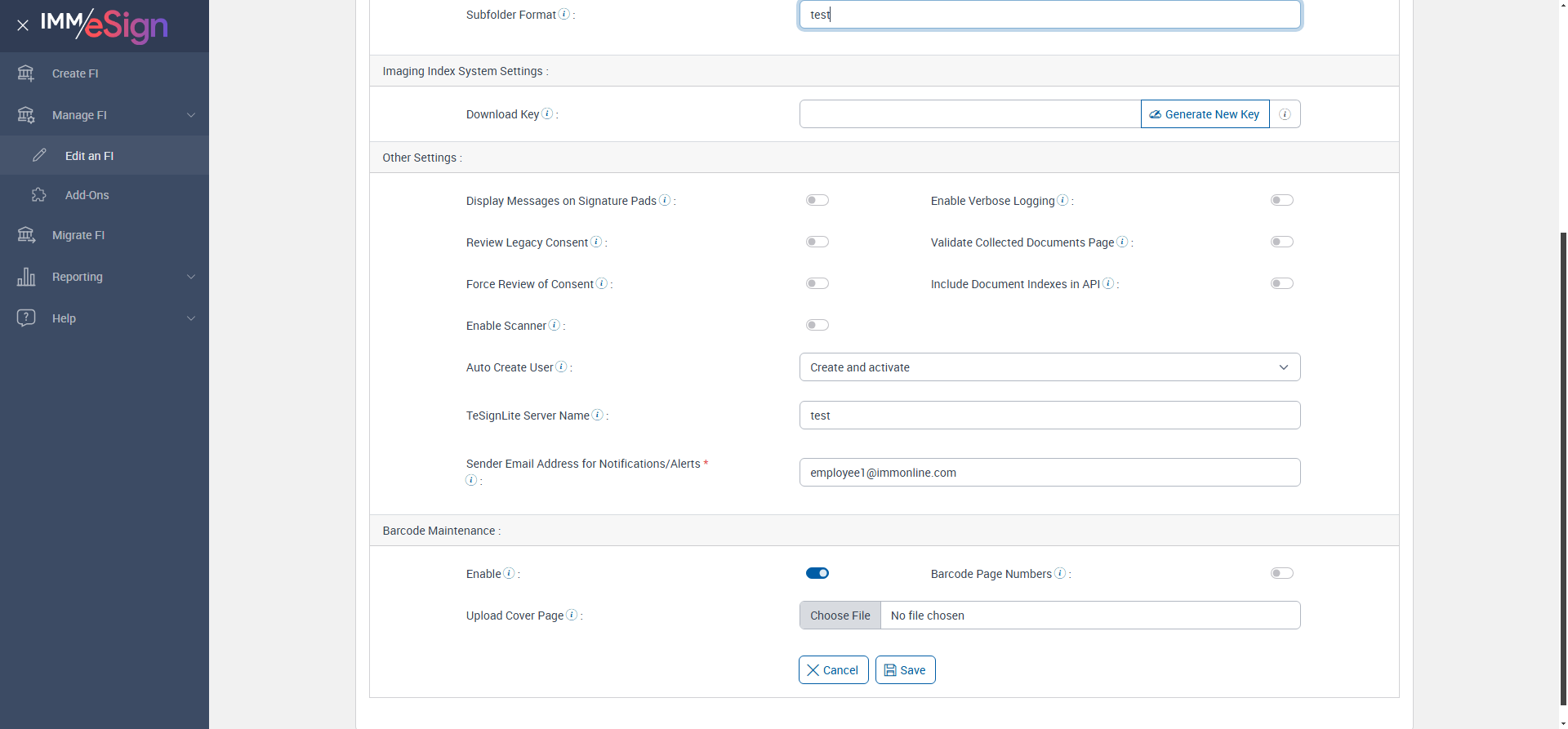Enable Display Messages on Signature Pads toggle
This screenshot has height=729, width=1568.
[817, 200]
